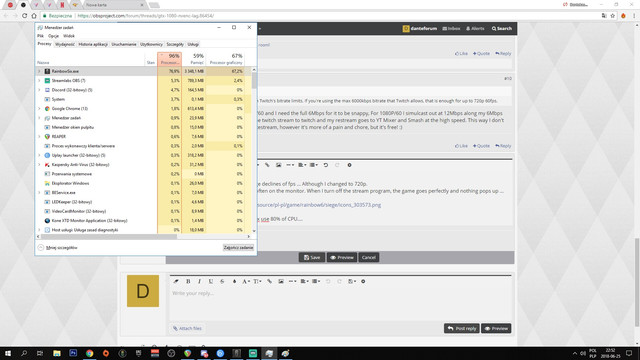Select the Kone XTD Monitor Application icon

[47, 220]
